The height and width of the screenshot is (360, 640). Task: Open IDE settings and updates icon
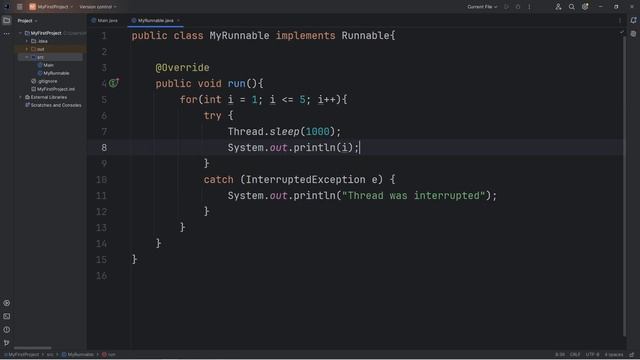click(x=585, y=7)
